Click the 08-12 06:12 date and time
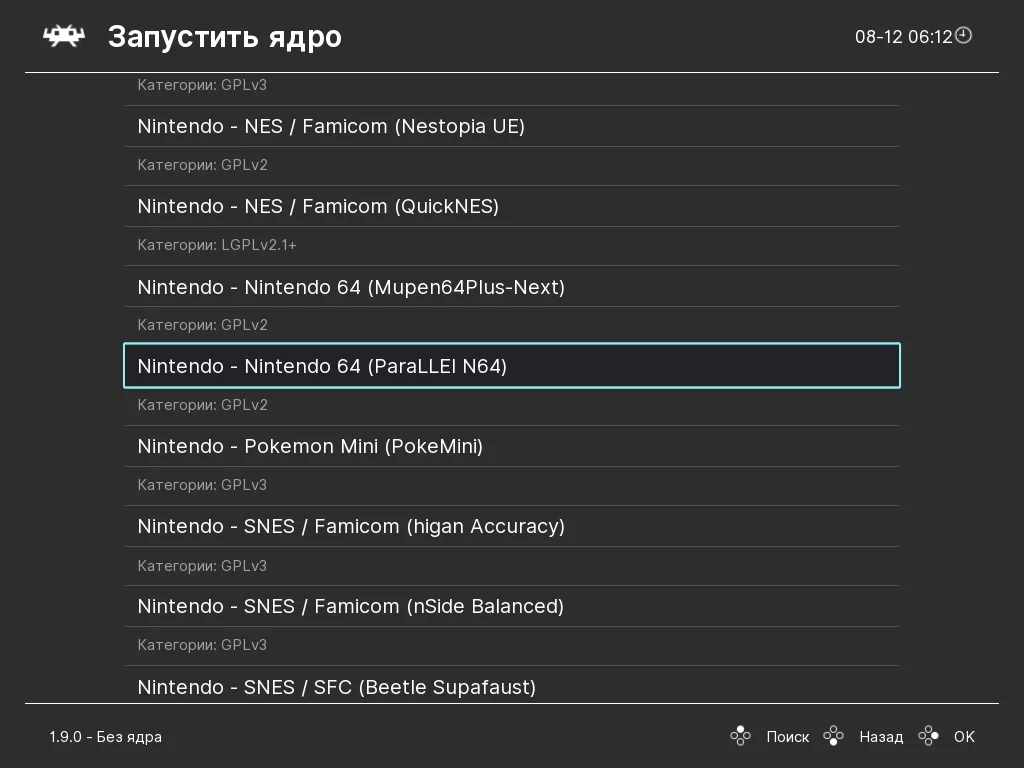The height and width of the screenshot is (768, 1024). 903,37
